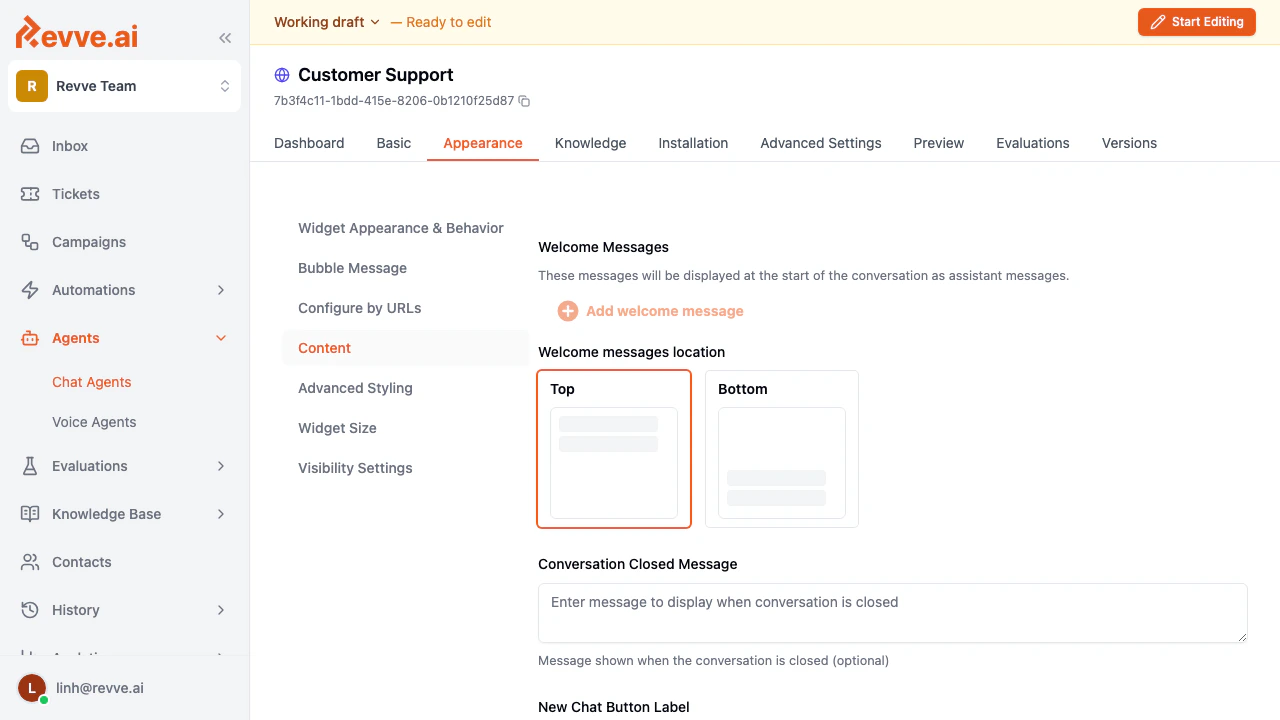Select Bottom welcome messages location

782,449
